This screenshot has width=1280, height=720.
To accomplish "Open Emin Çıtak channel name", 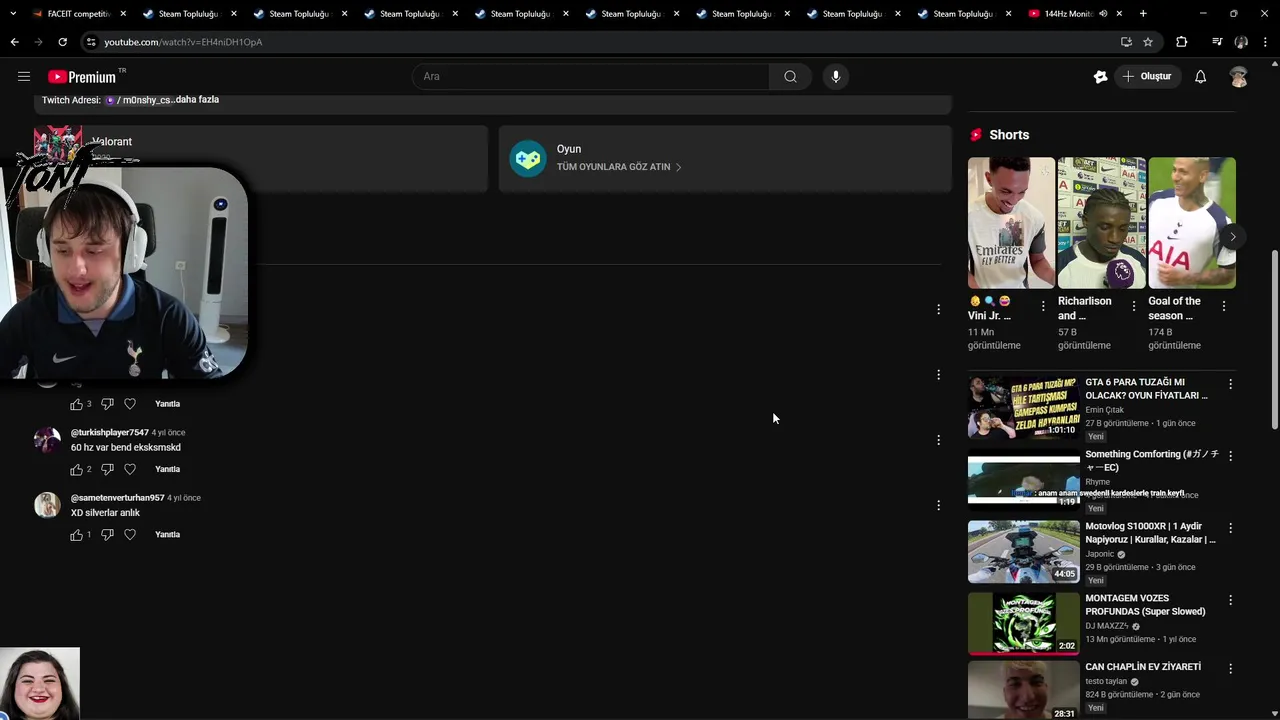I will click(1105, 410).
